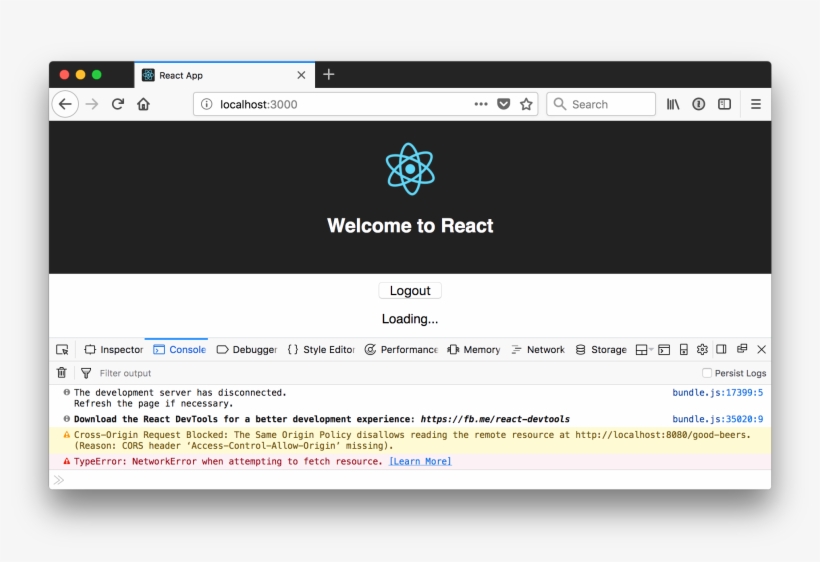Click the forward navigation arrow
This screenshot has width=820, height=562.
pyautogui.click(x=92, y=104)
